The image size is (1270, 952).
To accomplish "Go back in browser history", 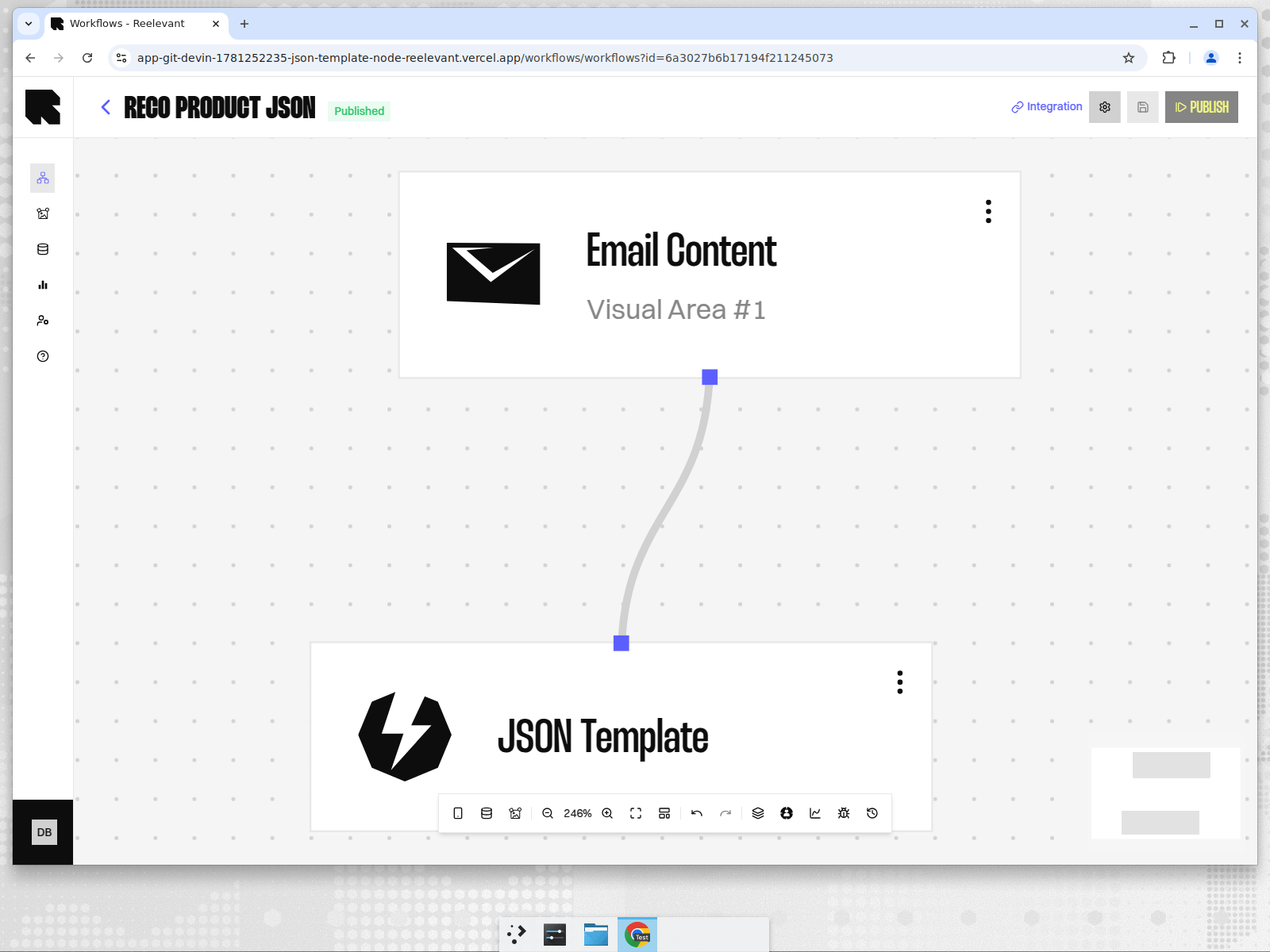I will click(30, 58).
